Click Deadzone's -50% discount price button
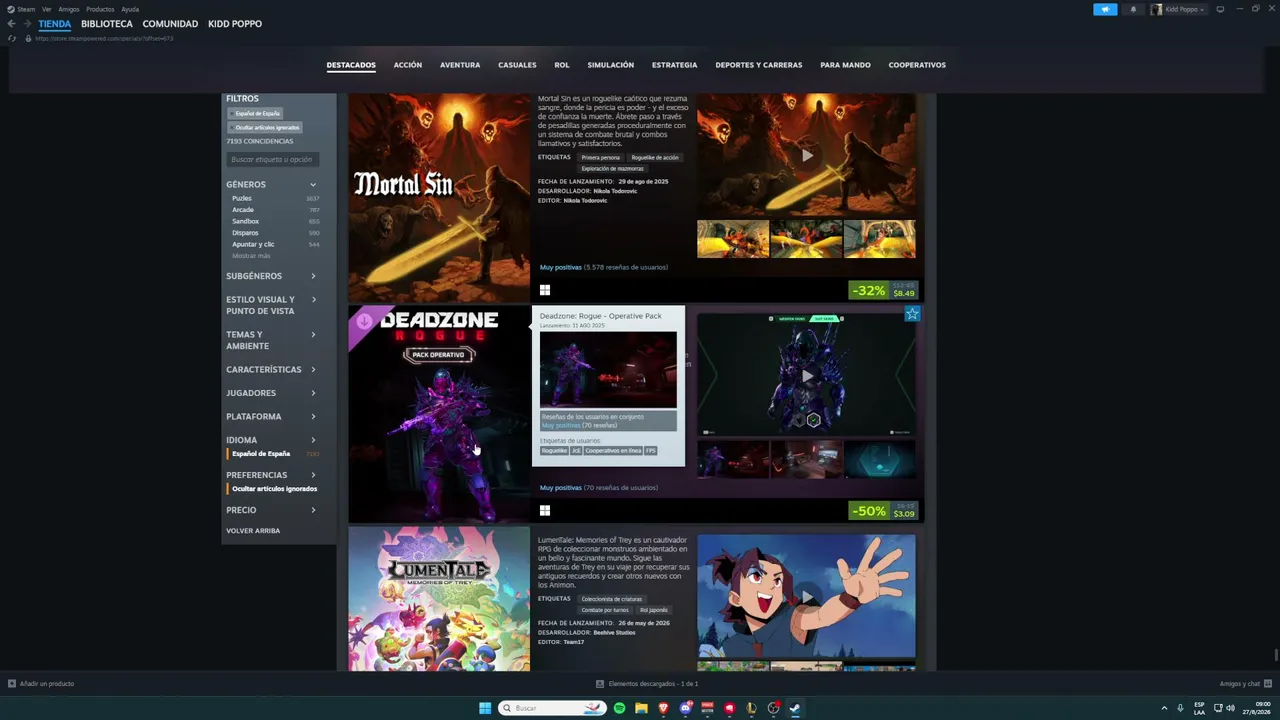The height and width of the screenshot is (720, 1280). [883, 510]
